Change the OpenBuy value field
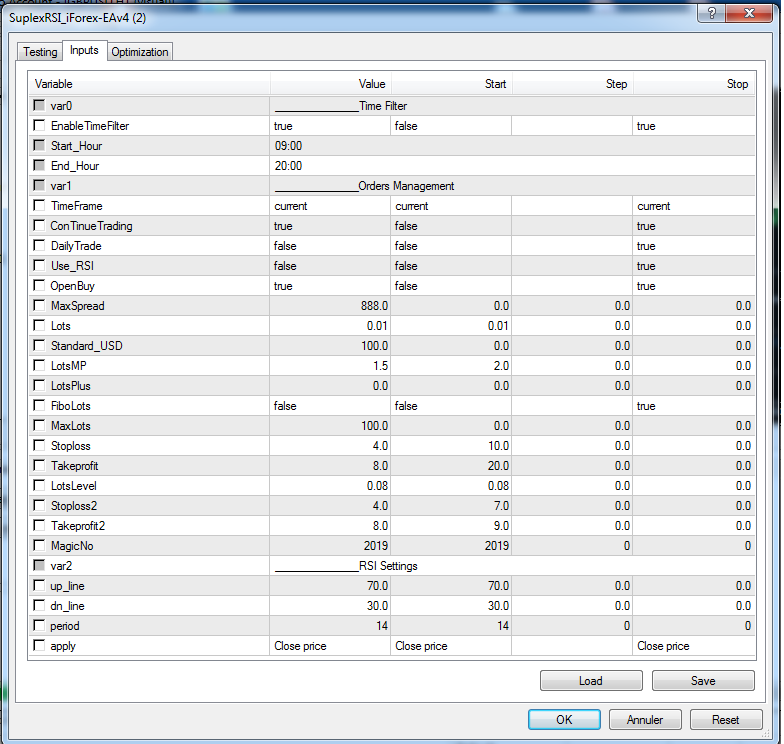Screen dimensions: 784x744 330,286
